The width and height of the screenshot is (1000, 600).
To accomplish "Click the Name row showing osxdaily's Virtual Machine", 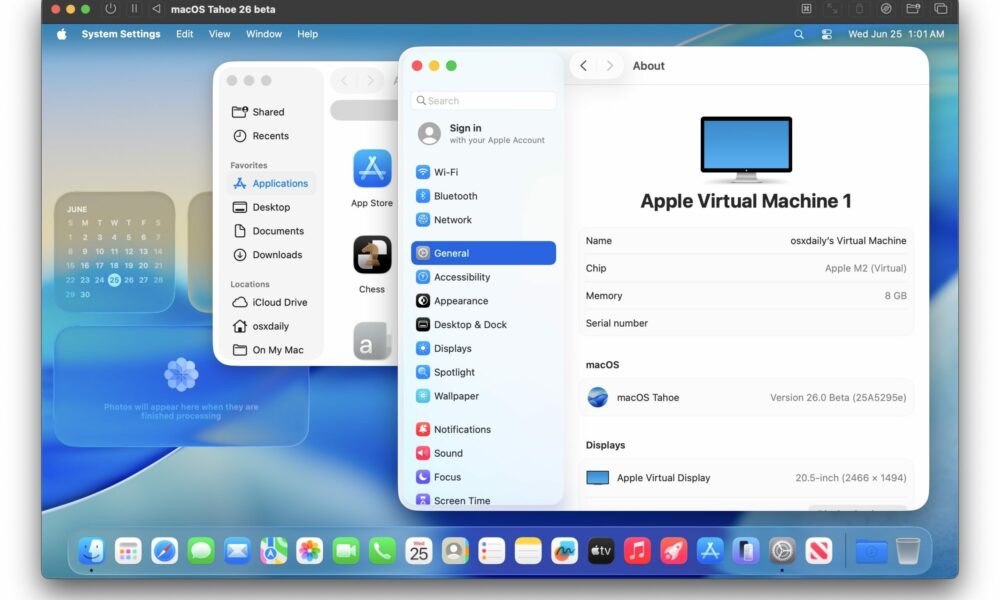I will point(746,241).
